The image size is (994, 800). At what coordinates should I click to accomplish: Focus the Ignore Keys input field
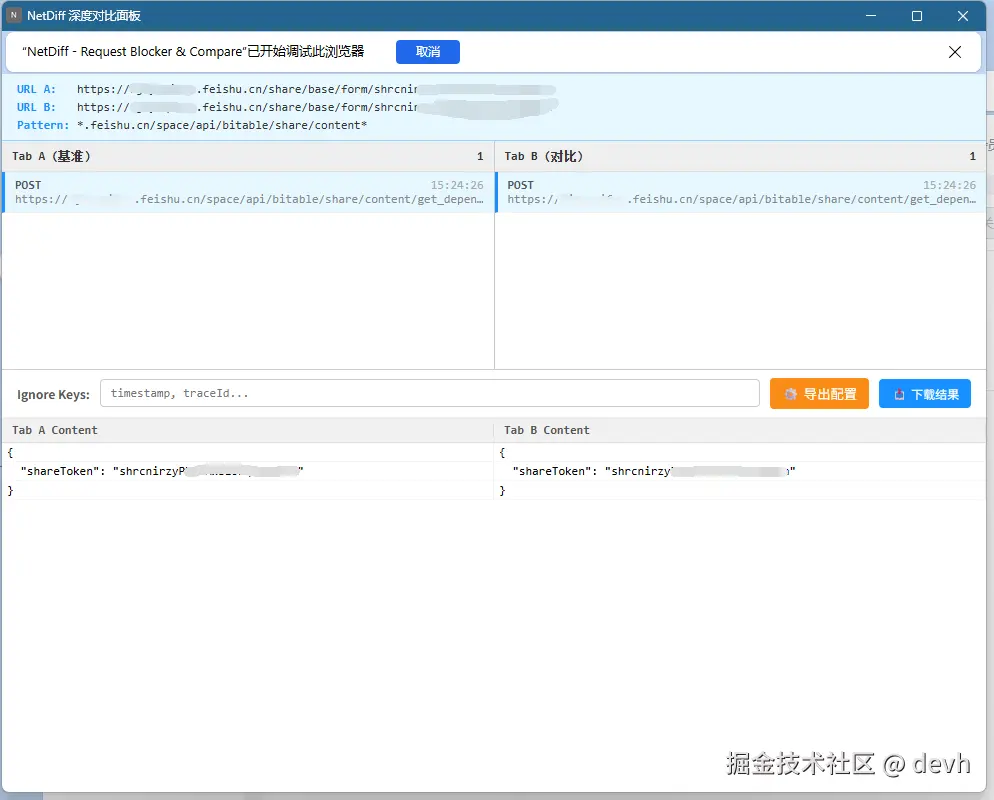(429, 394)
